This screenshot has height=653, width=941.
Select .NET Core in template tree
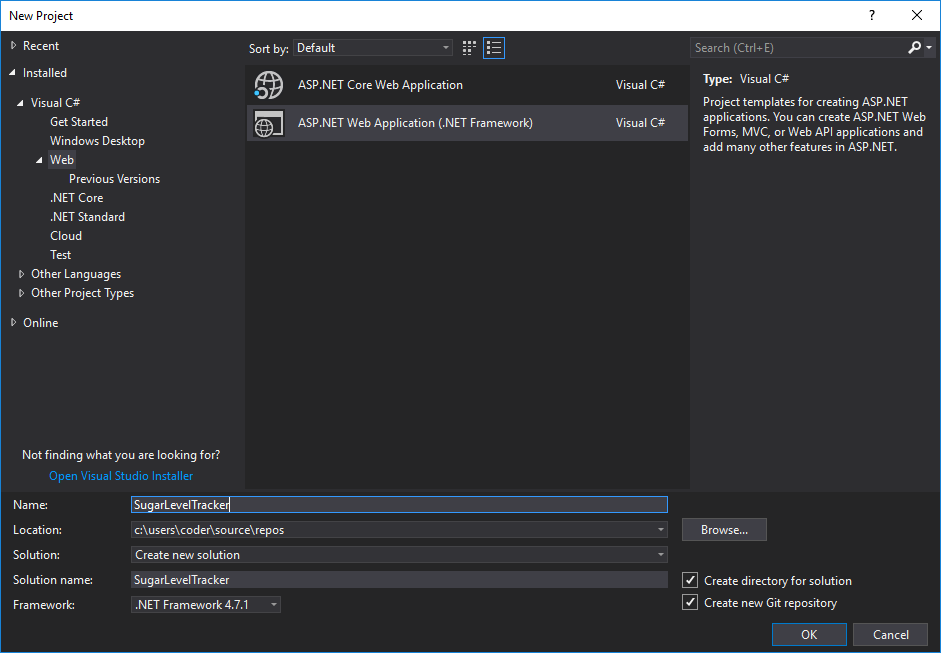tap(77, 198)
